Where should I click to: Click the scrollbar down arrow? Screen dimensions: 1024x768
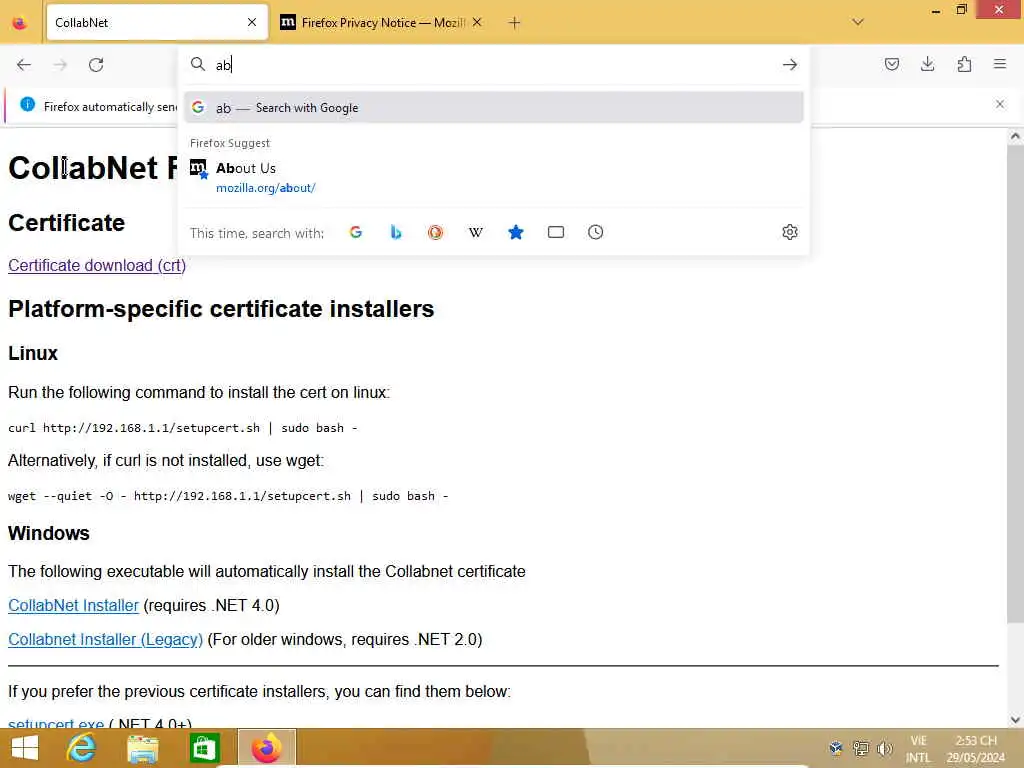[1015, 720]
